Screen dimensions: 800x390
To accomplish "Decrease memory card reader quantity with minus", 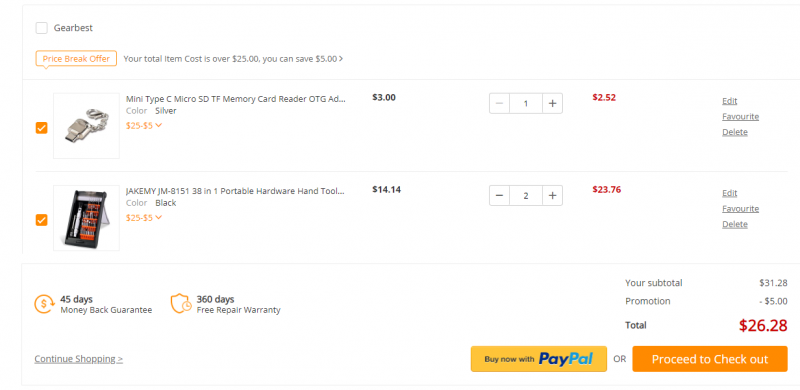I will click(x=499, y=104).
